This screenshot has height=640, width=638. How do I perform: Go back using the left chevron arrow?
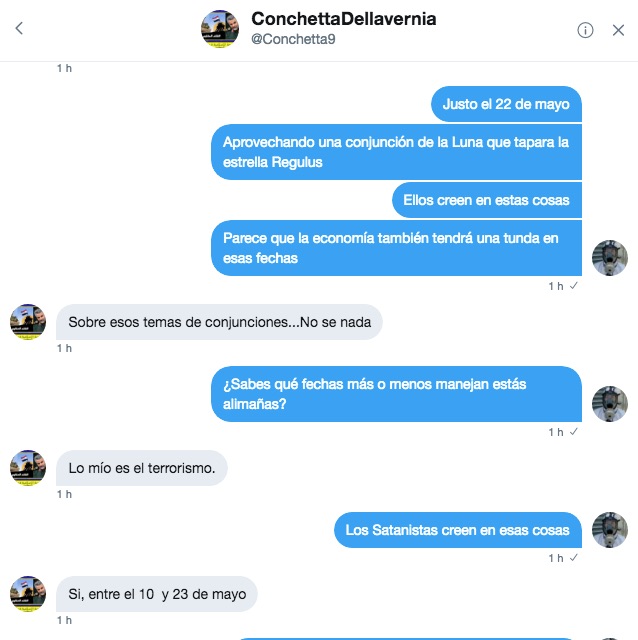19,29
